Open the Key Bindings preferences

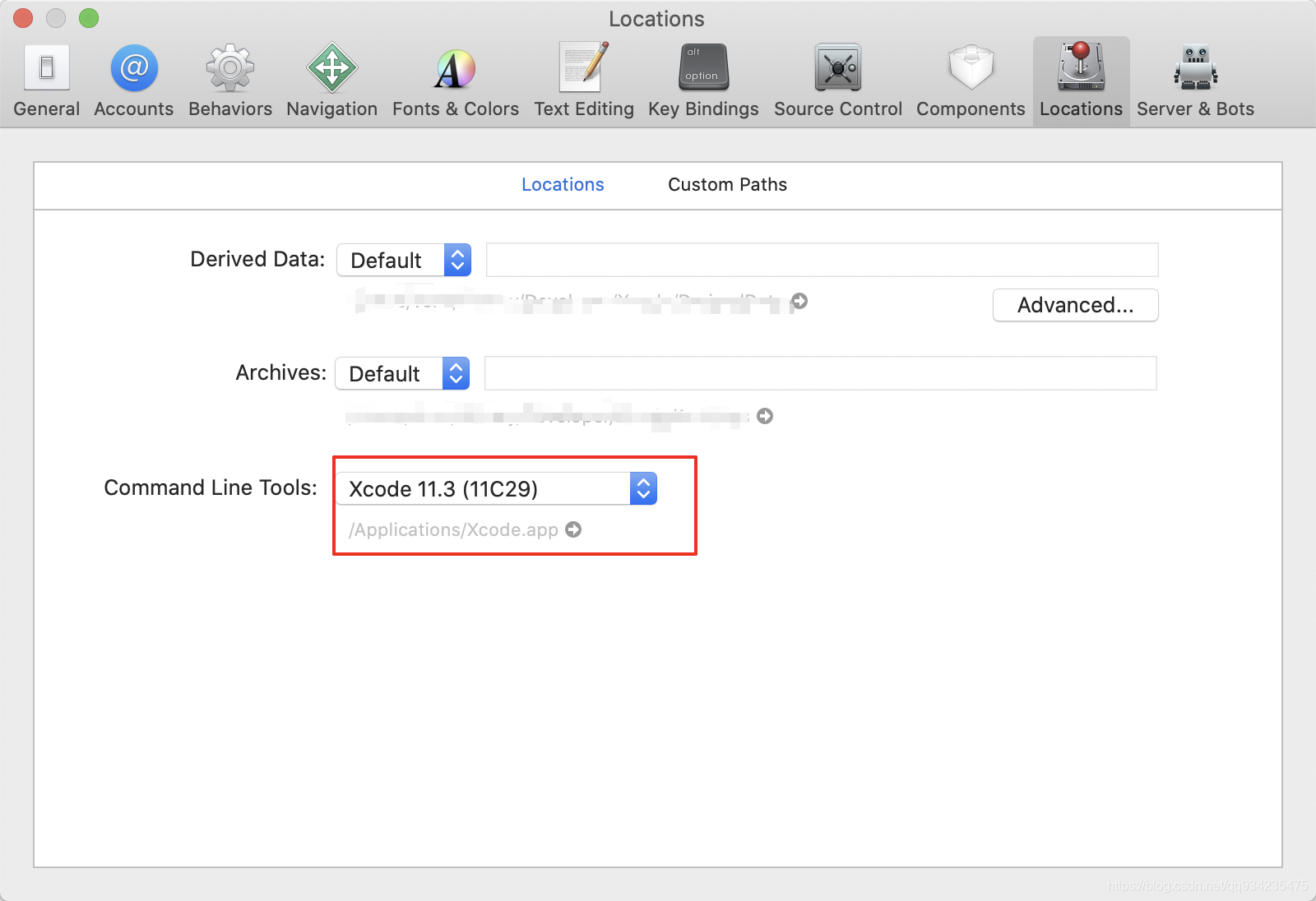click(x=703, y=81)
